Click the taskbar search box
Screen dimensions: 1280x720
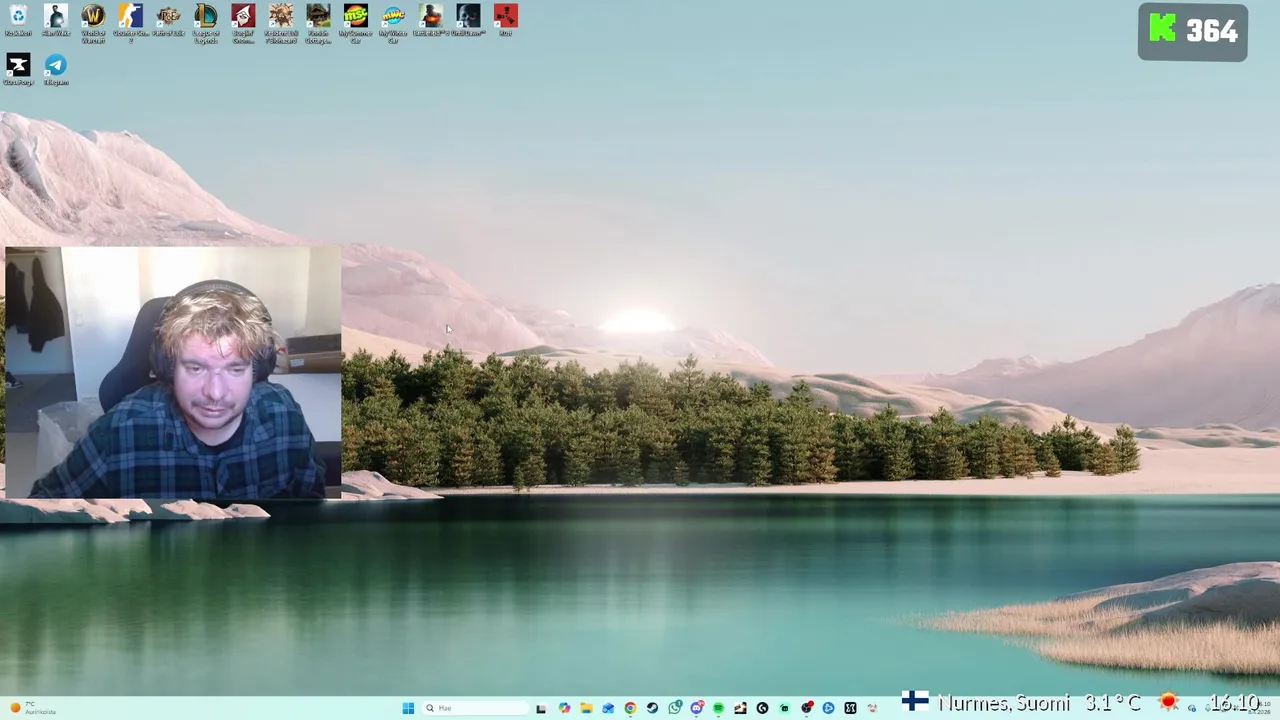tap(475, 708)
